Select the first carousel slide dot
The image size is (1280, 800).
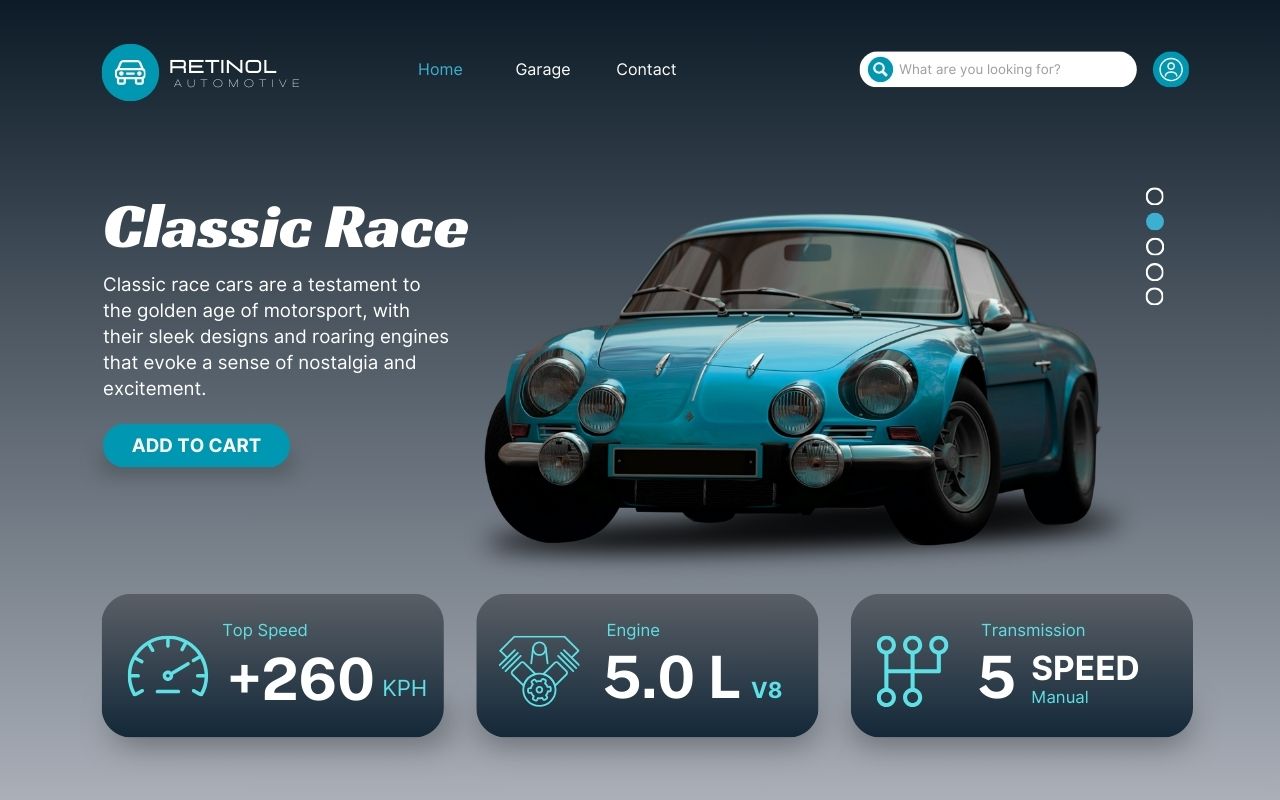1154,196
